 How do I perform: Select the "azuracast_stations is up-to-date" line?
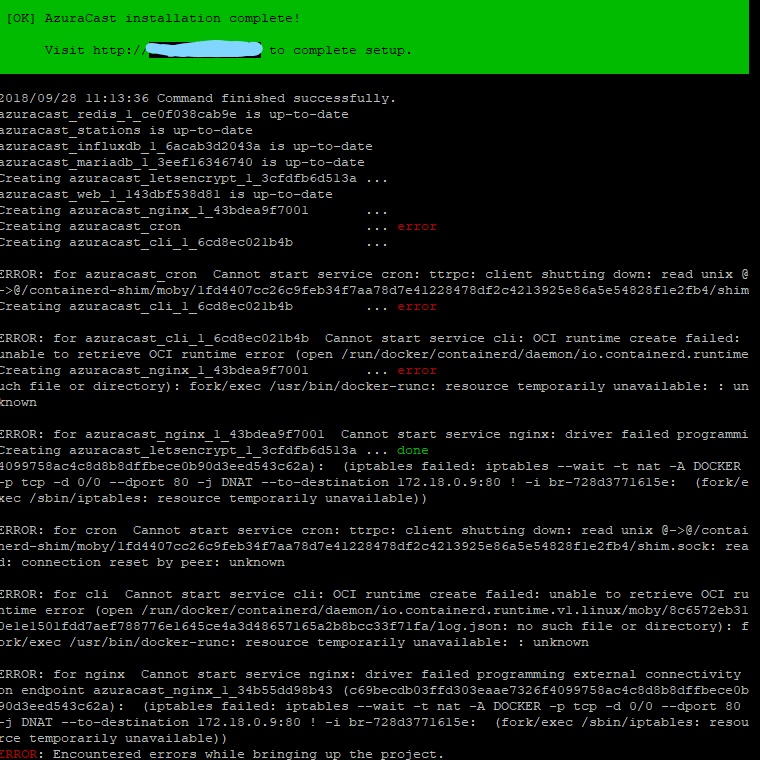126,130
